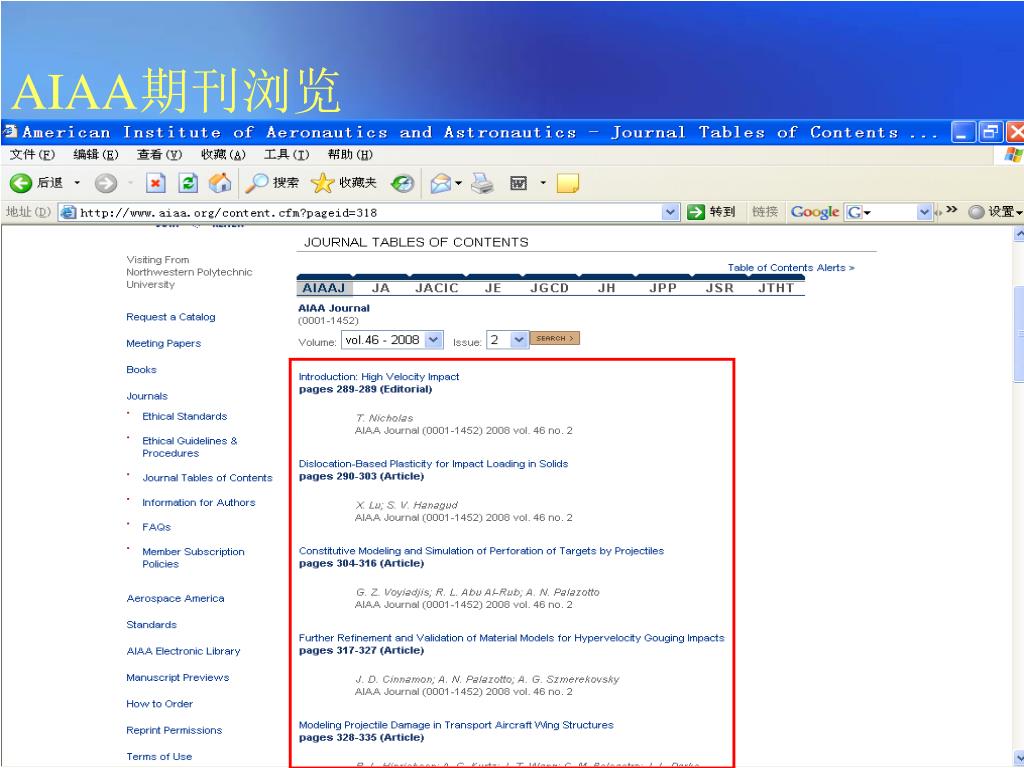The width and height of the screenshot is (1024, 768).
Task: Click the yellow note toolbar icon
Action: click(568, 184)
